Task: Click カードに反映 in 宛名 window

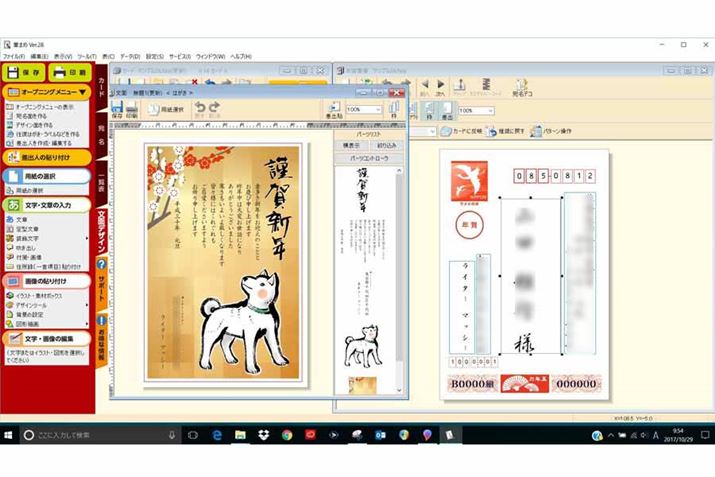Action: click(461, 131)
